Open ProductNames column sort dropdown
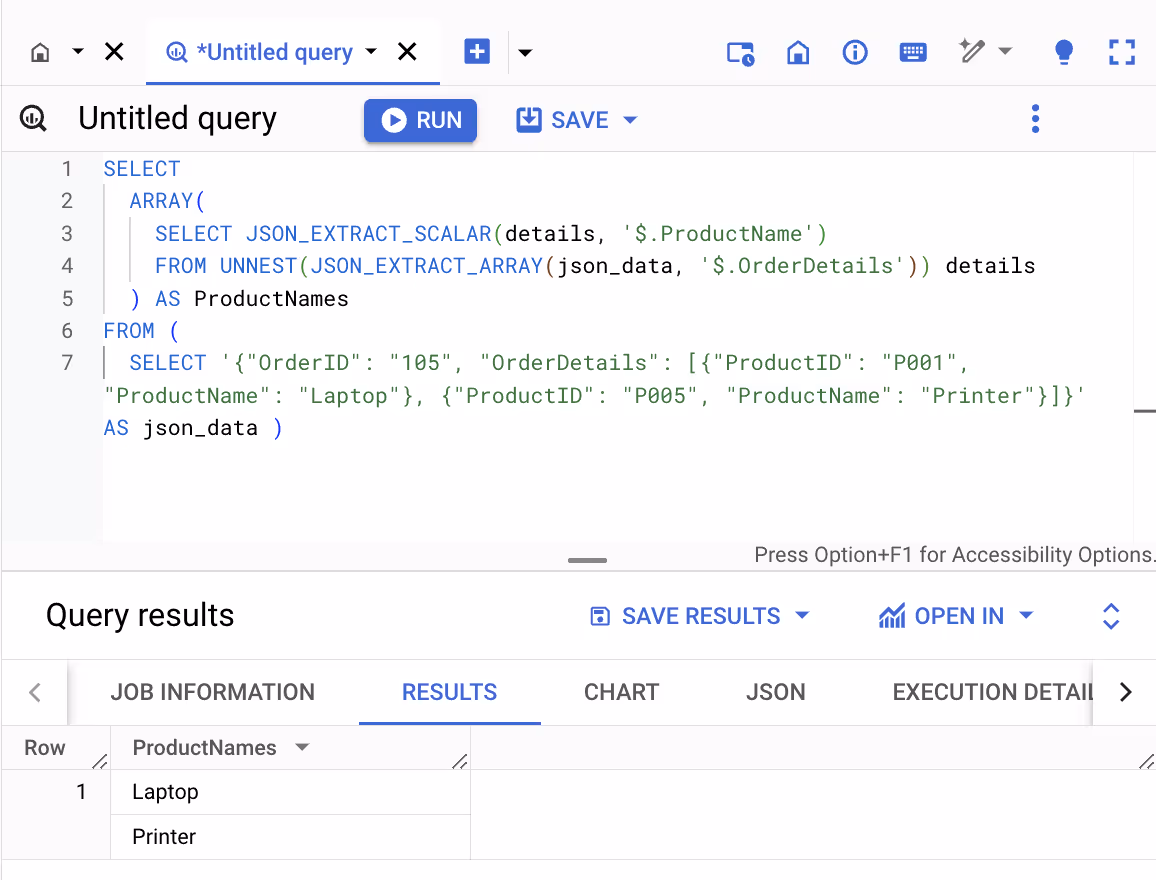The image size is (1156, 880). click(x=303, y=748)
